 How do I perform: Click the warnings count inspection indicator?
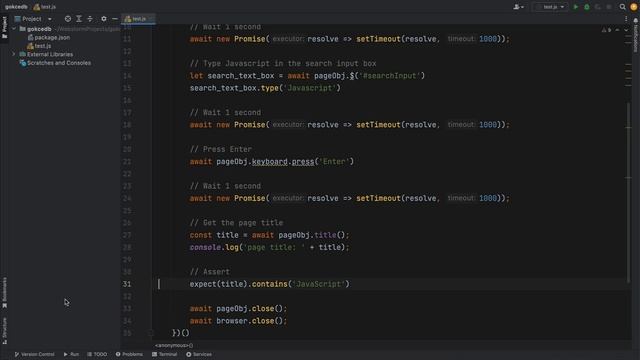[x=606, y=30]
